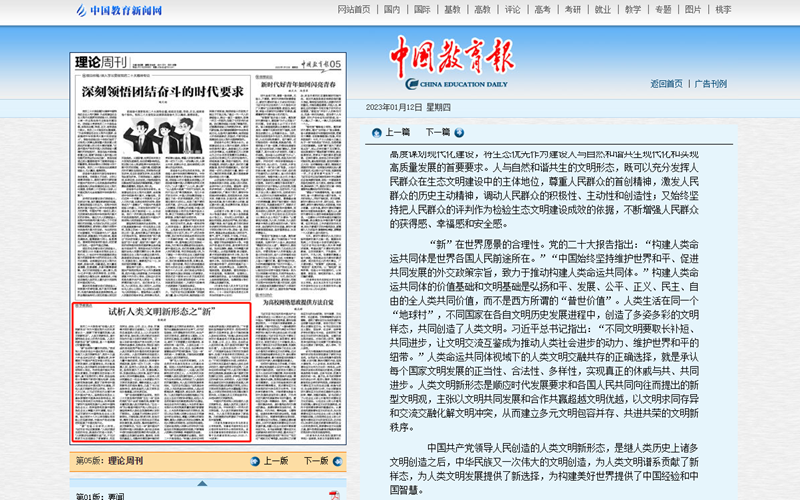Image resolution: width=800 pixels, height=500 pixels.
Task: Go to 评论 in the top nav
Action: click(512, 10)
